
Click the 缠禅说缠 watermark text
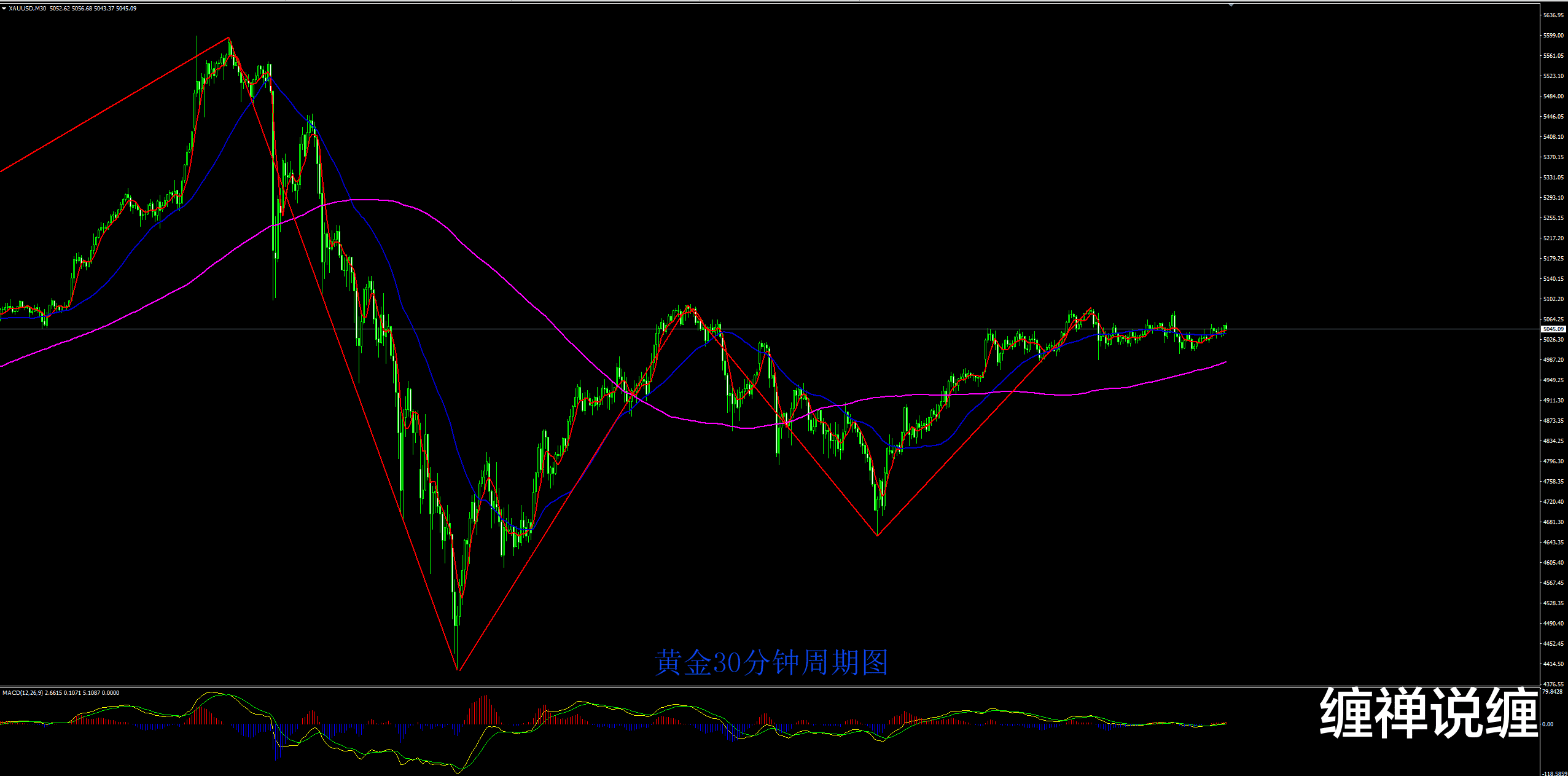(1429, 713)
